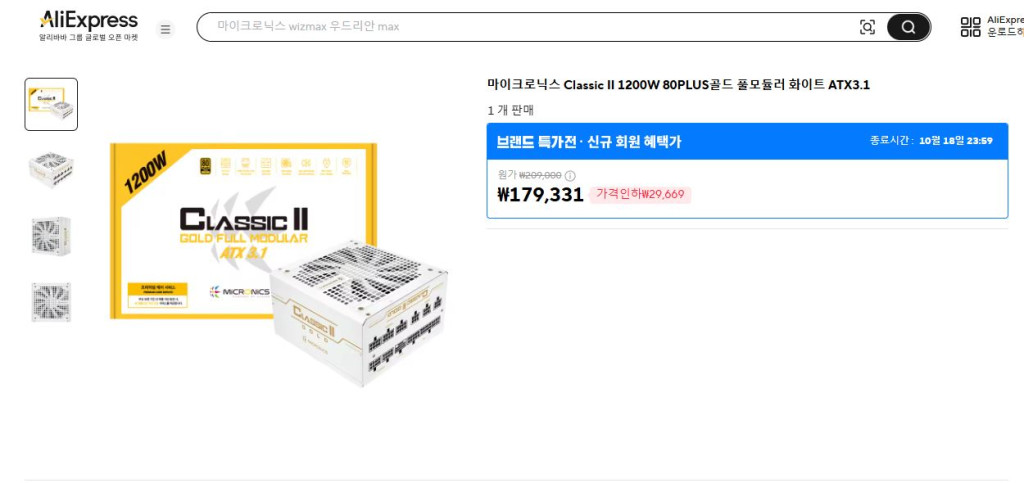Click the AliExpress app download text
The height and width of the screenshot is (483, 1024).
click(x=1004, y=26)
